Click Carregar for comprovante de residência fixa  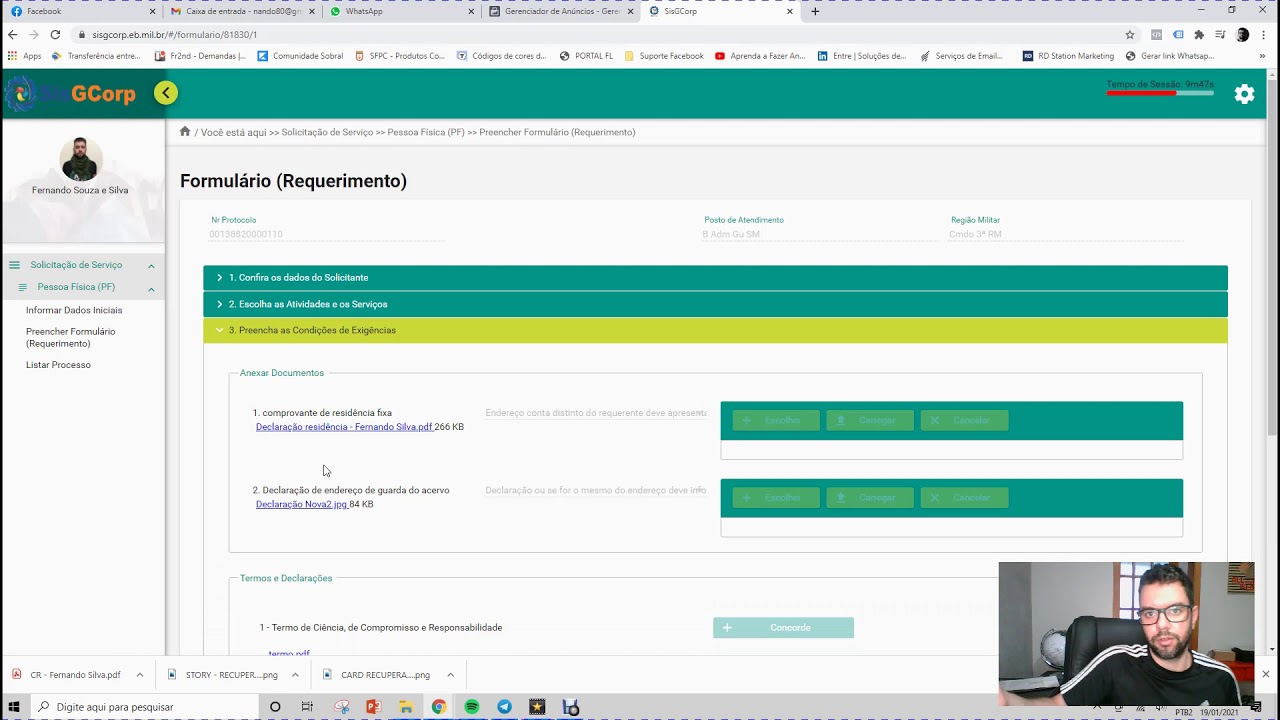[870, 420]
